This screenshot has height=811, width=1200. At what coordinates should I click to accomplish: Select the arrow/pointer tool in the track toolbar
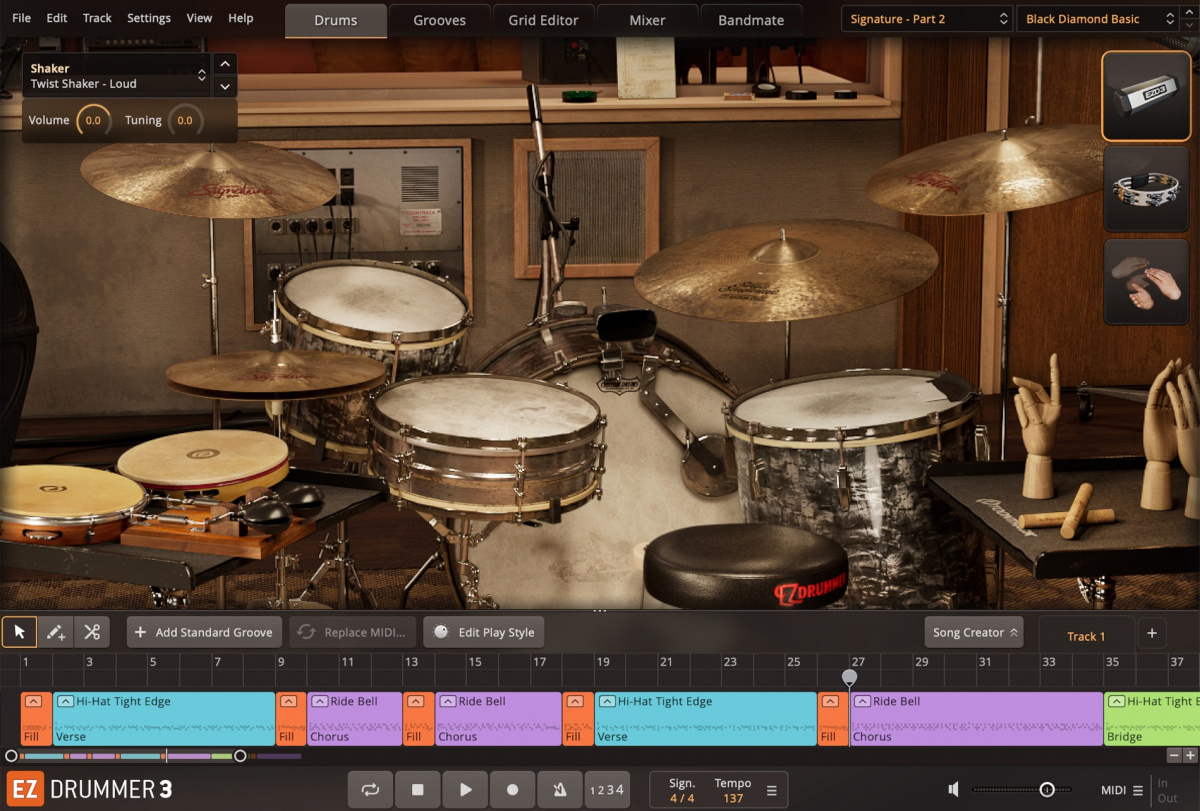[19, 632]
